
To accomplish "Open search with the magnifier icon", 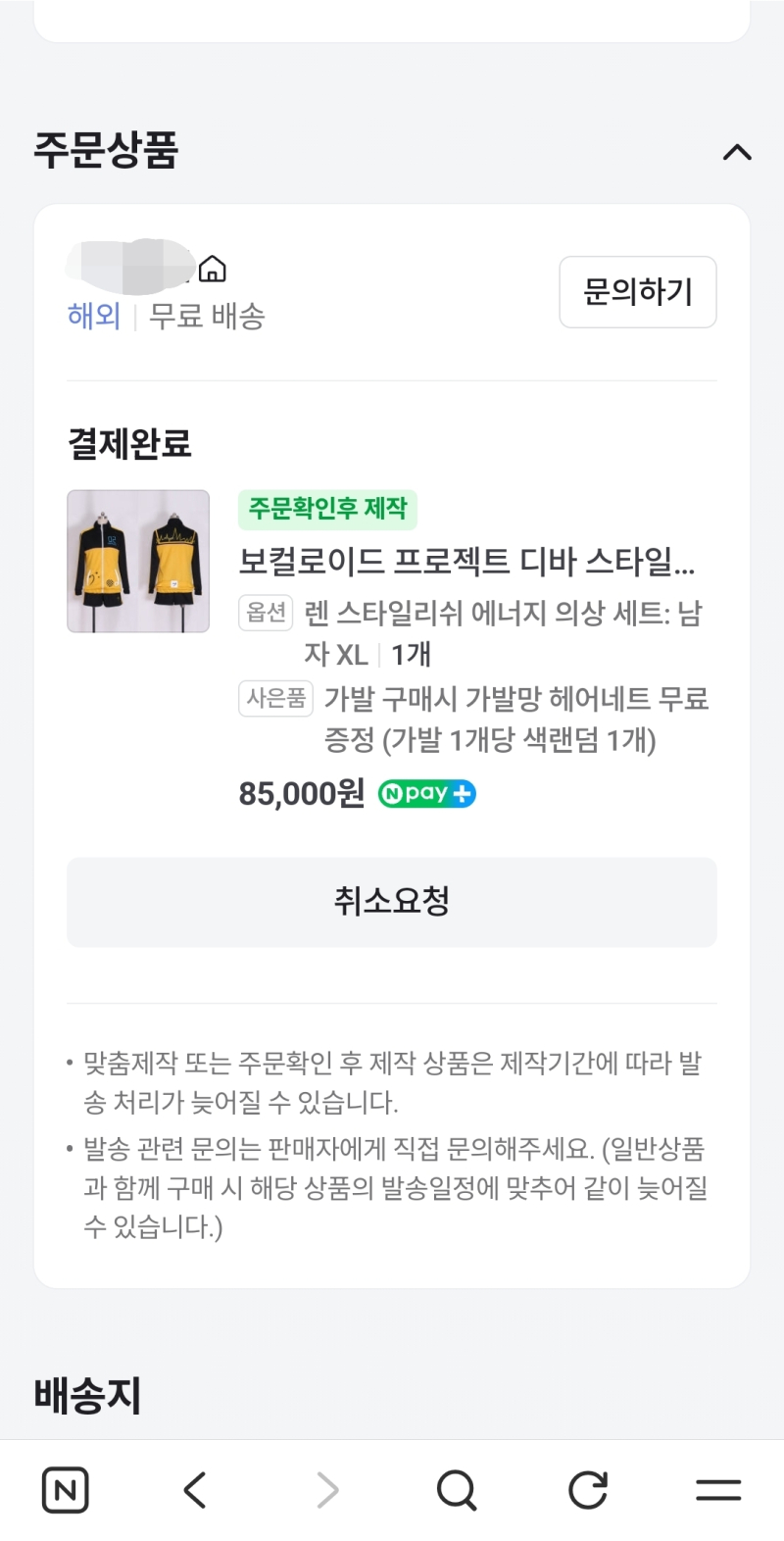I will [x=457, y=1491].
